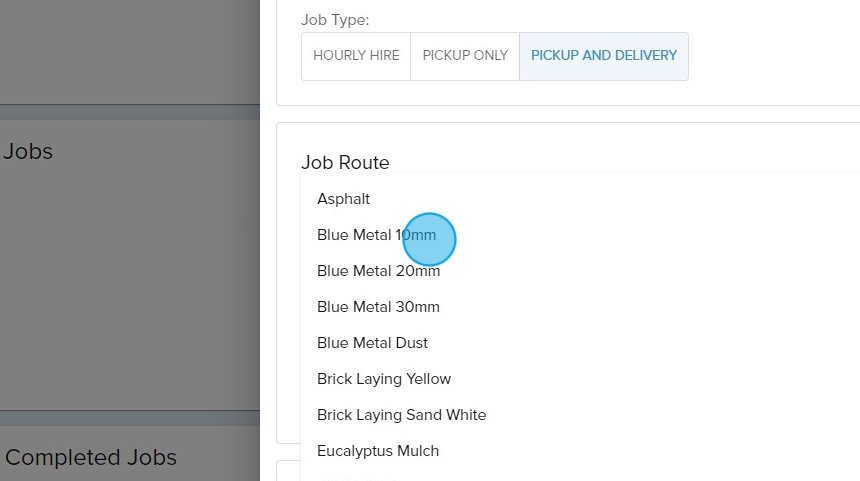Click the Job Route heading
The image size is (860, 481).
pyautogui.click(x=345, y=163)
